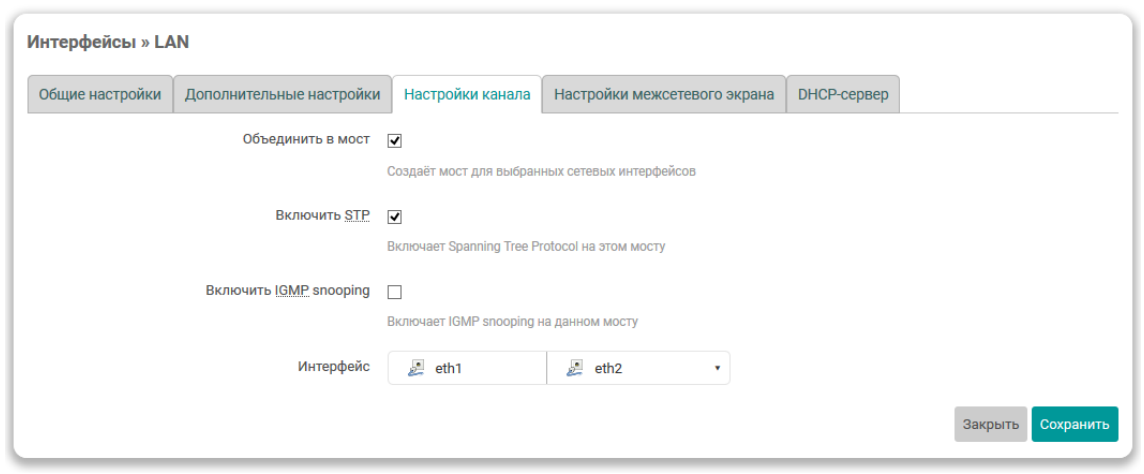Disable the "Объединить в мост" checkbox
Viewport: 1144px width, 474px height.
pyautogui.click(x=394, y=141)
